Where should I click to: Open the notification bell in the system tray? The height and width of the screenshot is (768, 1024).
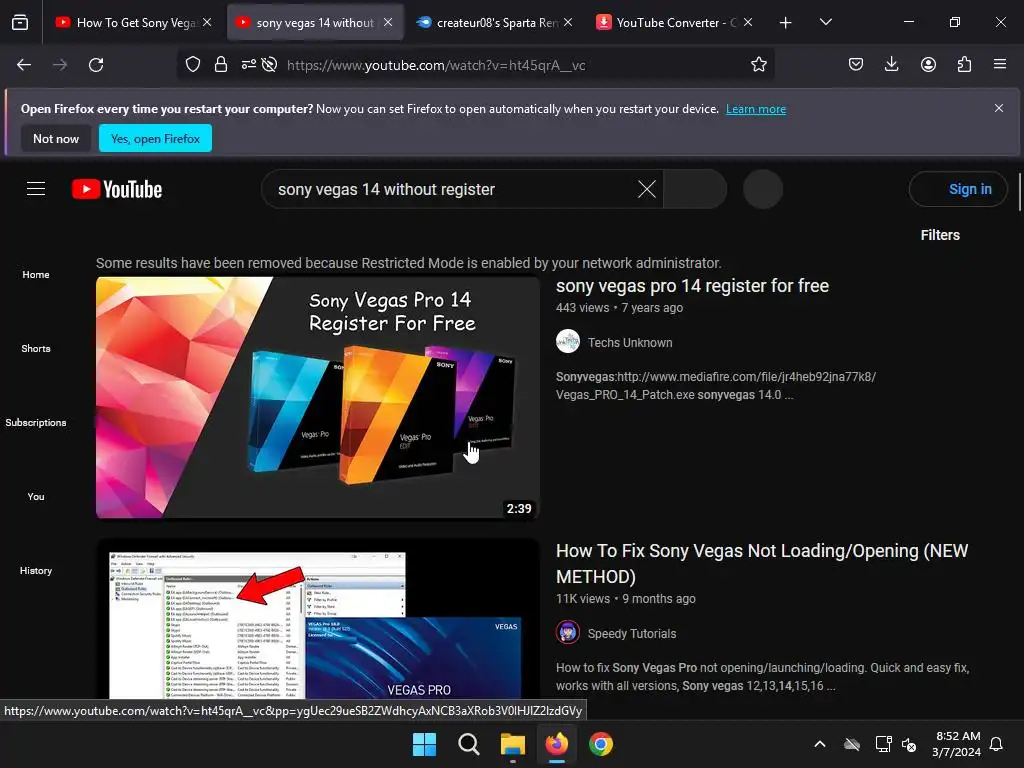tap(996, 744)
